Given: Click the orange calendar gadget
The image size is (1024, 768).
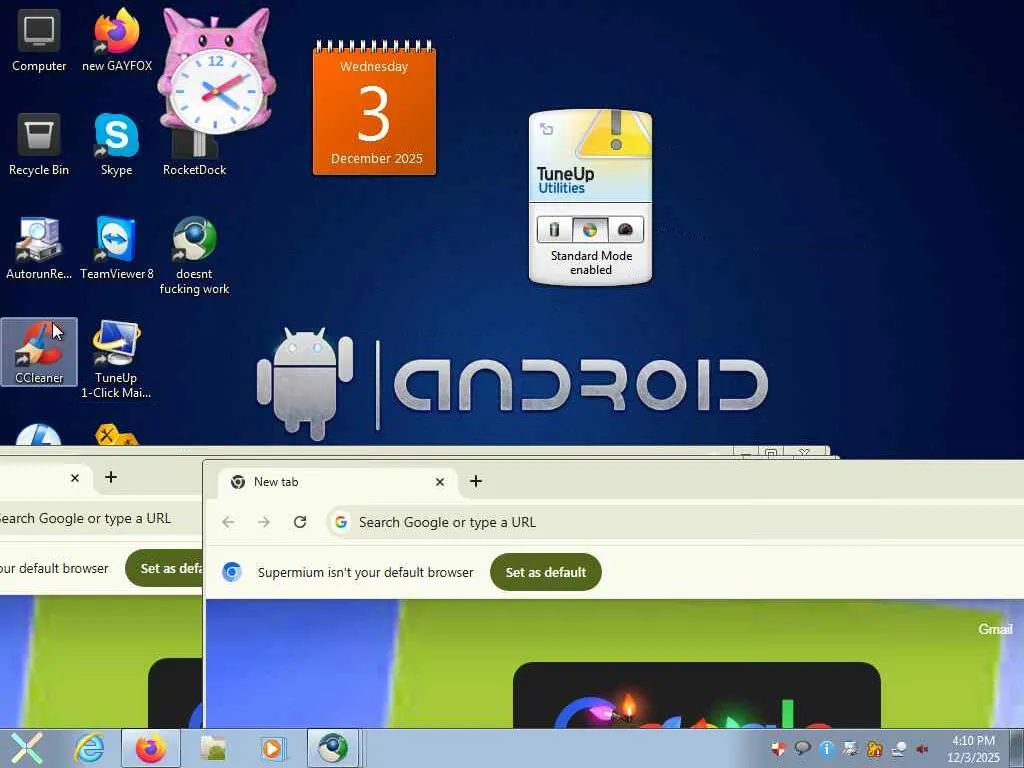Looking at the screenshot, I should coord(374,108).
